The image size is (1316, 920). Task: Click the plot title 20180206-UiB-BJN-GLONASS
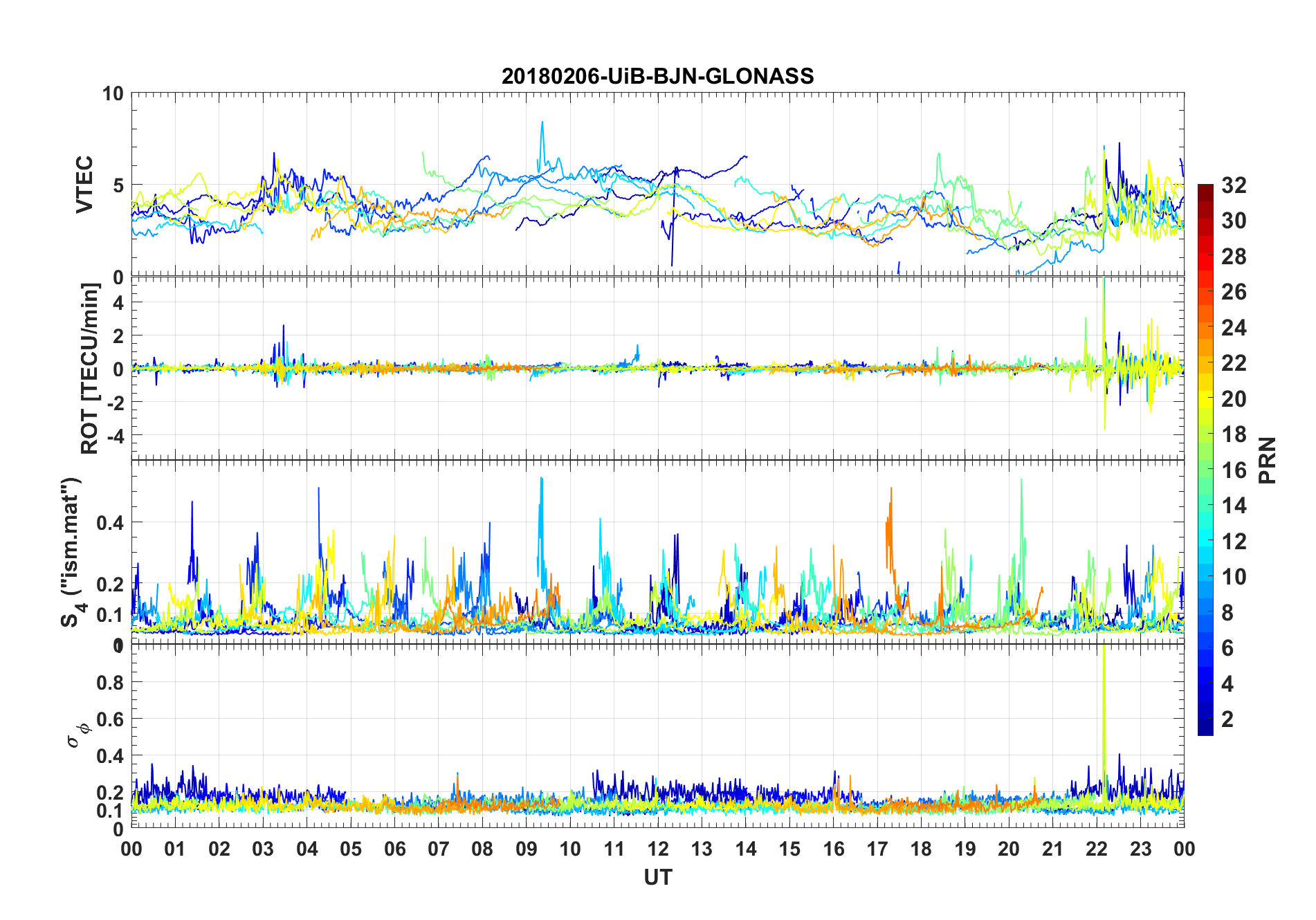657,76
